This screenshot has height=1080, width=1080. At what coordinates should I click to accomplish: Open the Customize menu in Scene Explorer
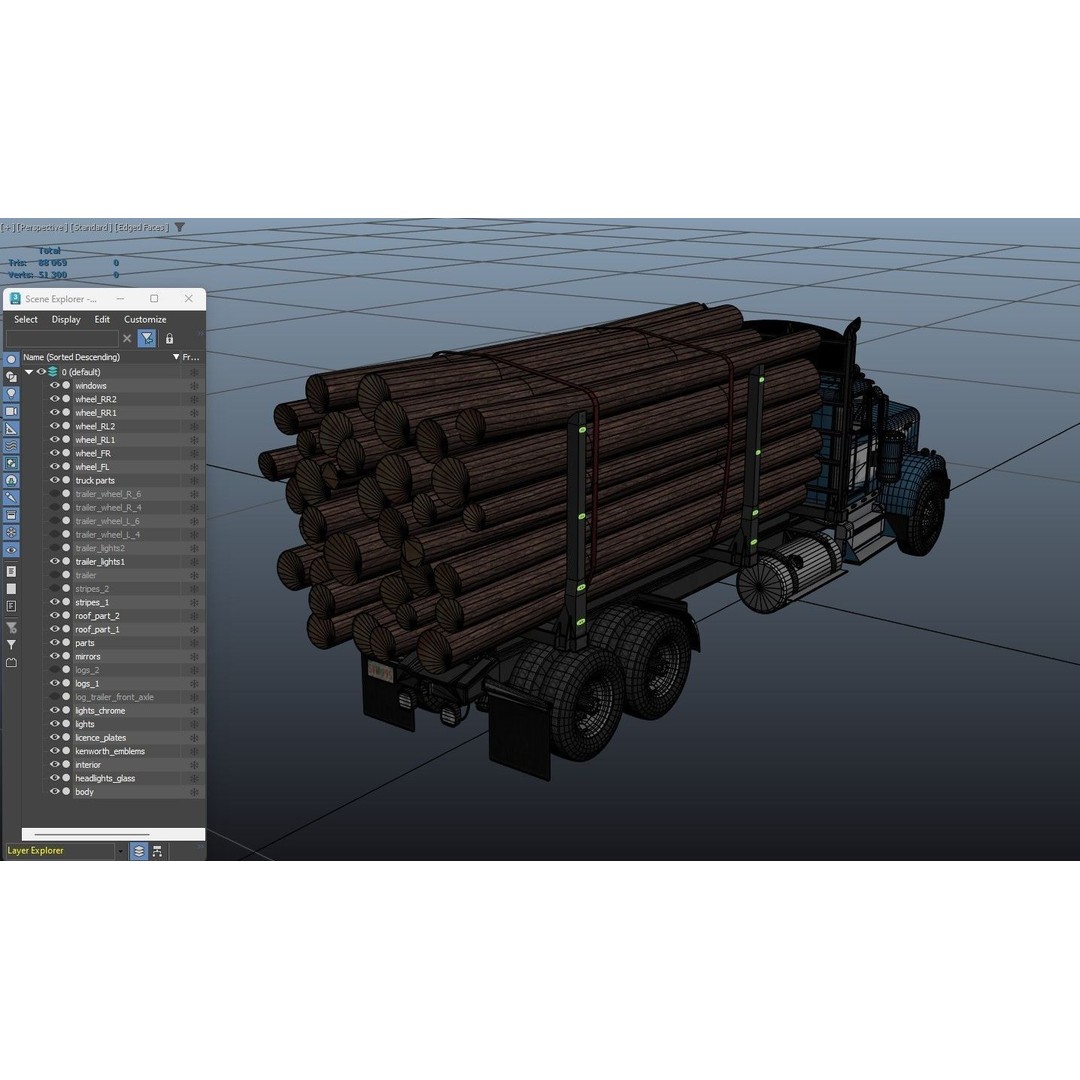(x=145, y=319)
